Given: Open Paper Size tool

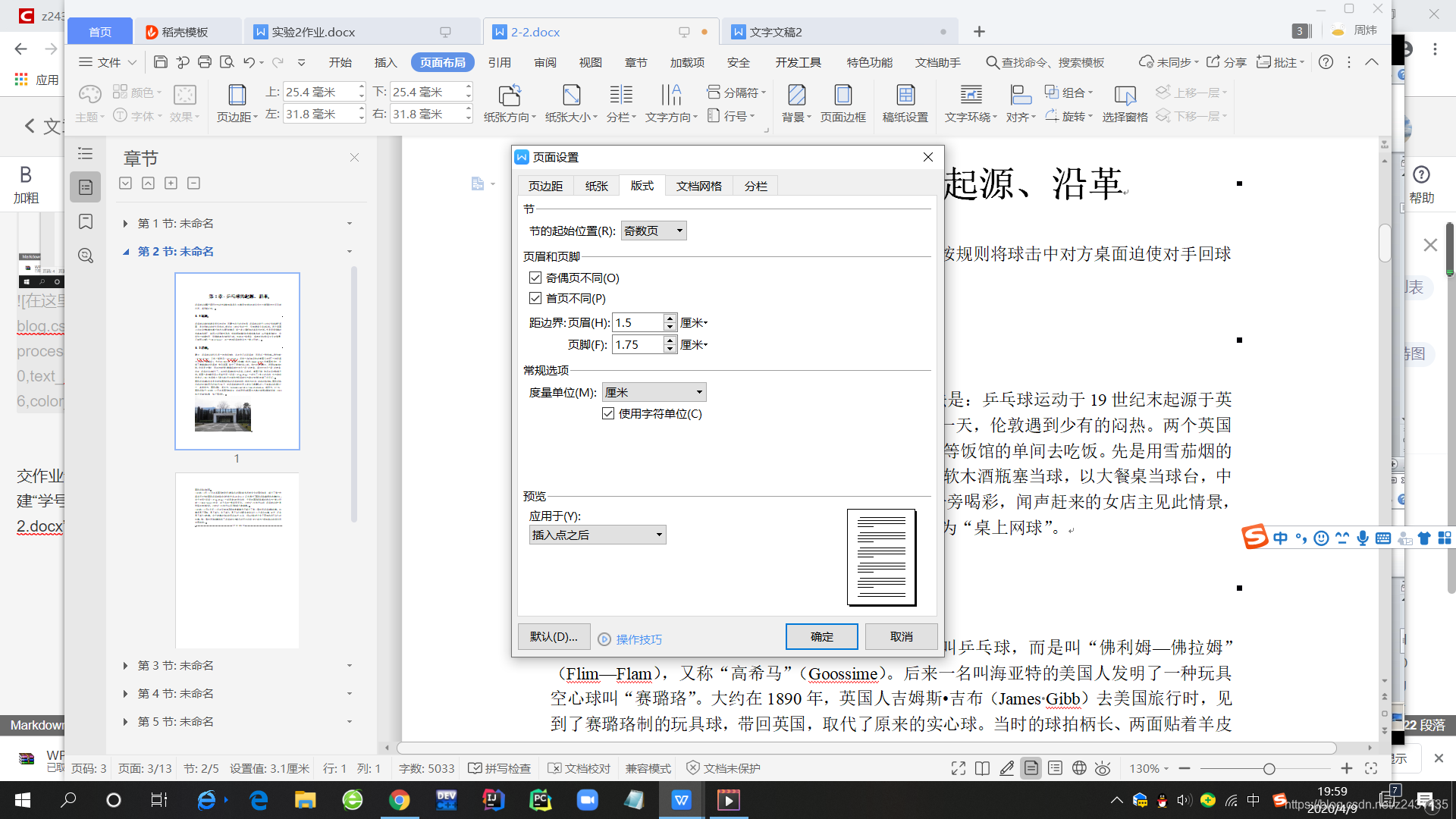Looking at the screenshot, I should pos(571,102).
